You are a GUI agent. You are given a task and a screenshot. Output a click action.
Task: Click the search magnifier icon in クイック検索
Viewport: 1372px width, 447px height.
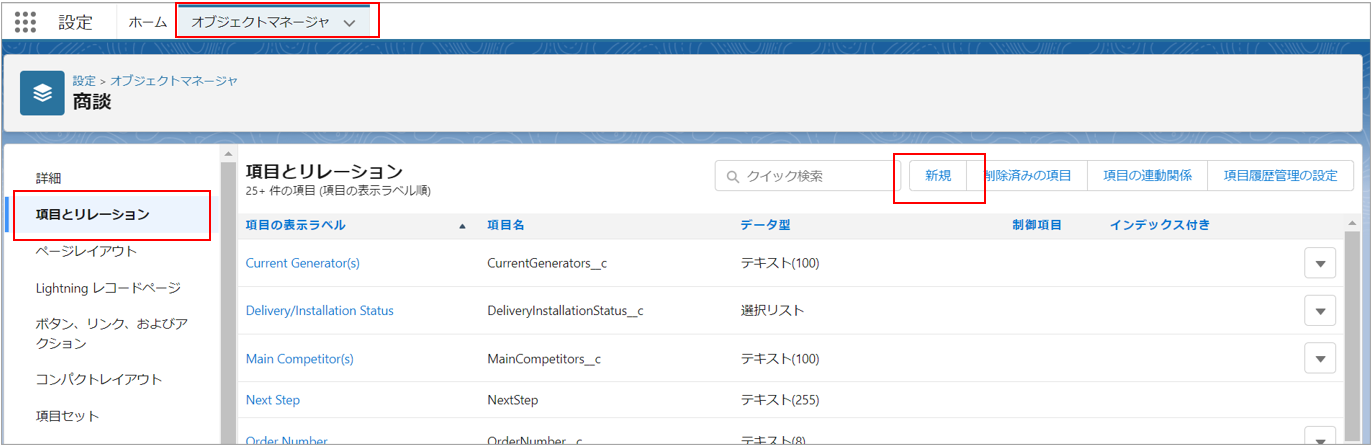click(x=732, y=176)
